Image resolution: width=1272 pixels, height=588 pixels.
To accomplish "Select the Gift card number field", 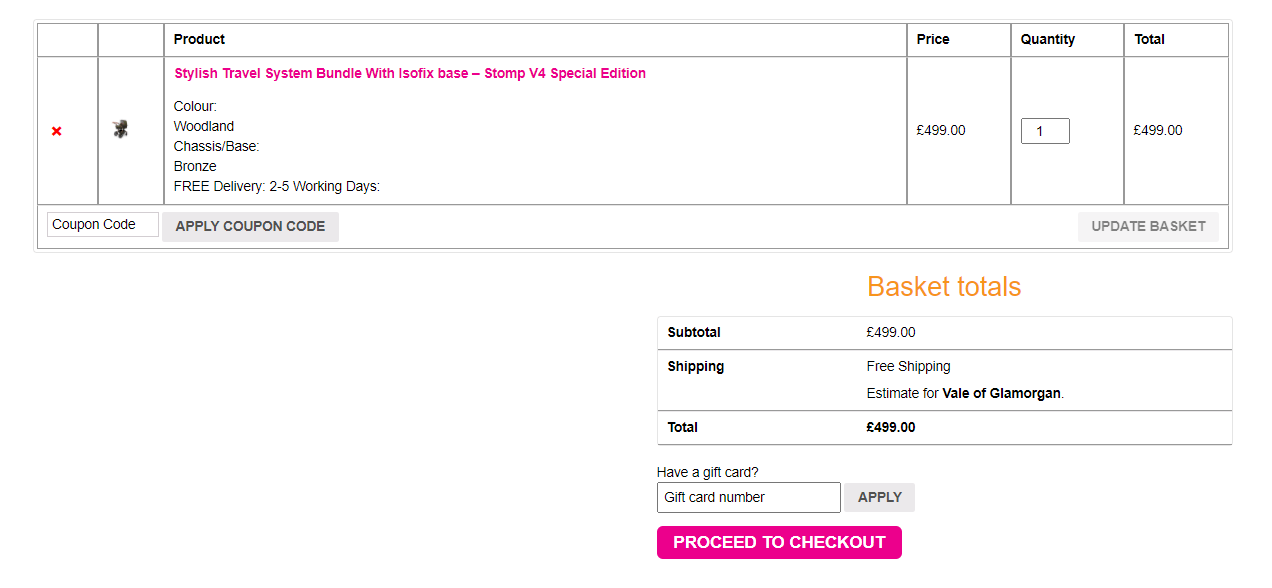I will coord(748,497).
